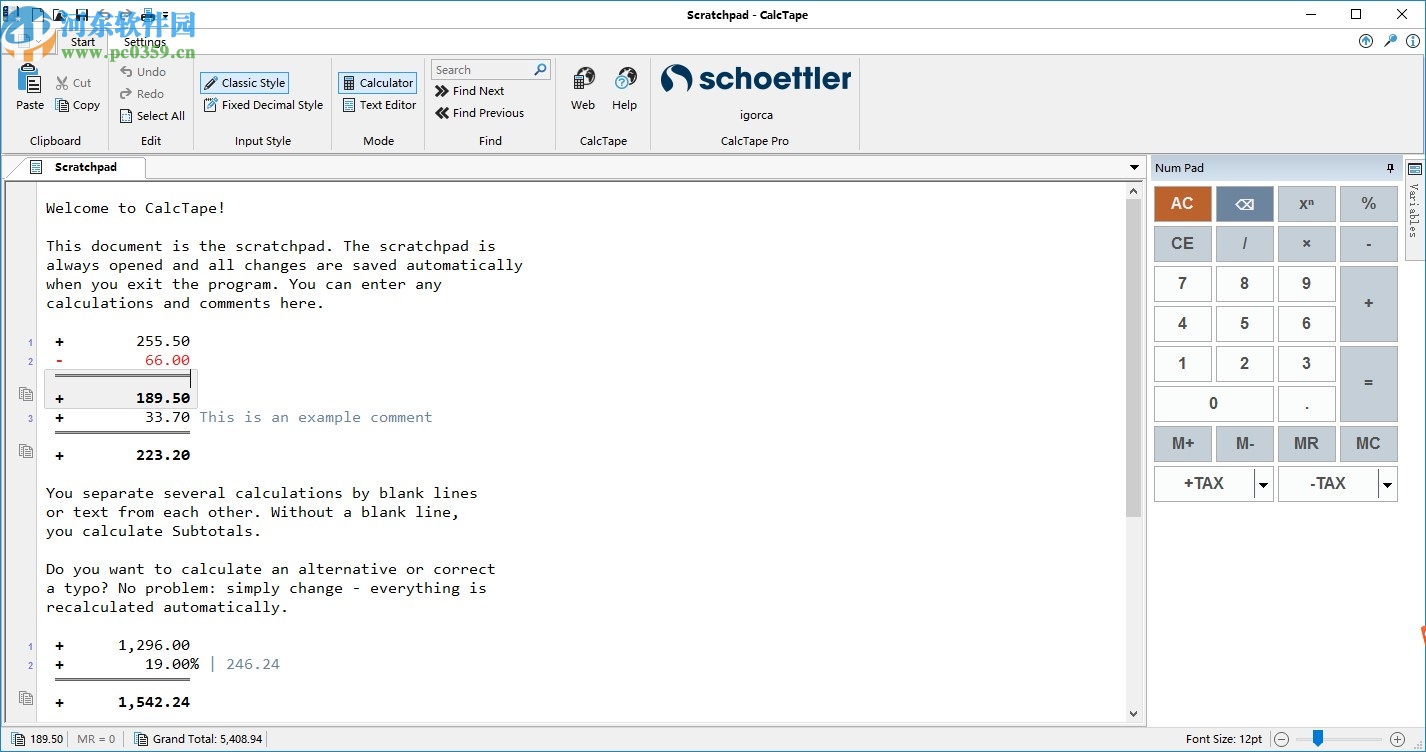The image size is (1426, 752).
Task: Click the number 7 key
Action: (x=1182, y=284)
